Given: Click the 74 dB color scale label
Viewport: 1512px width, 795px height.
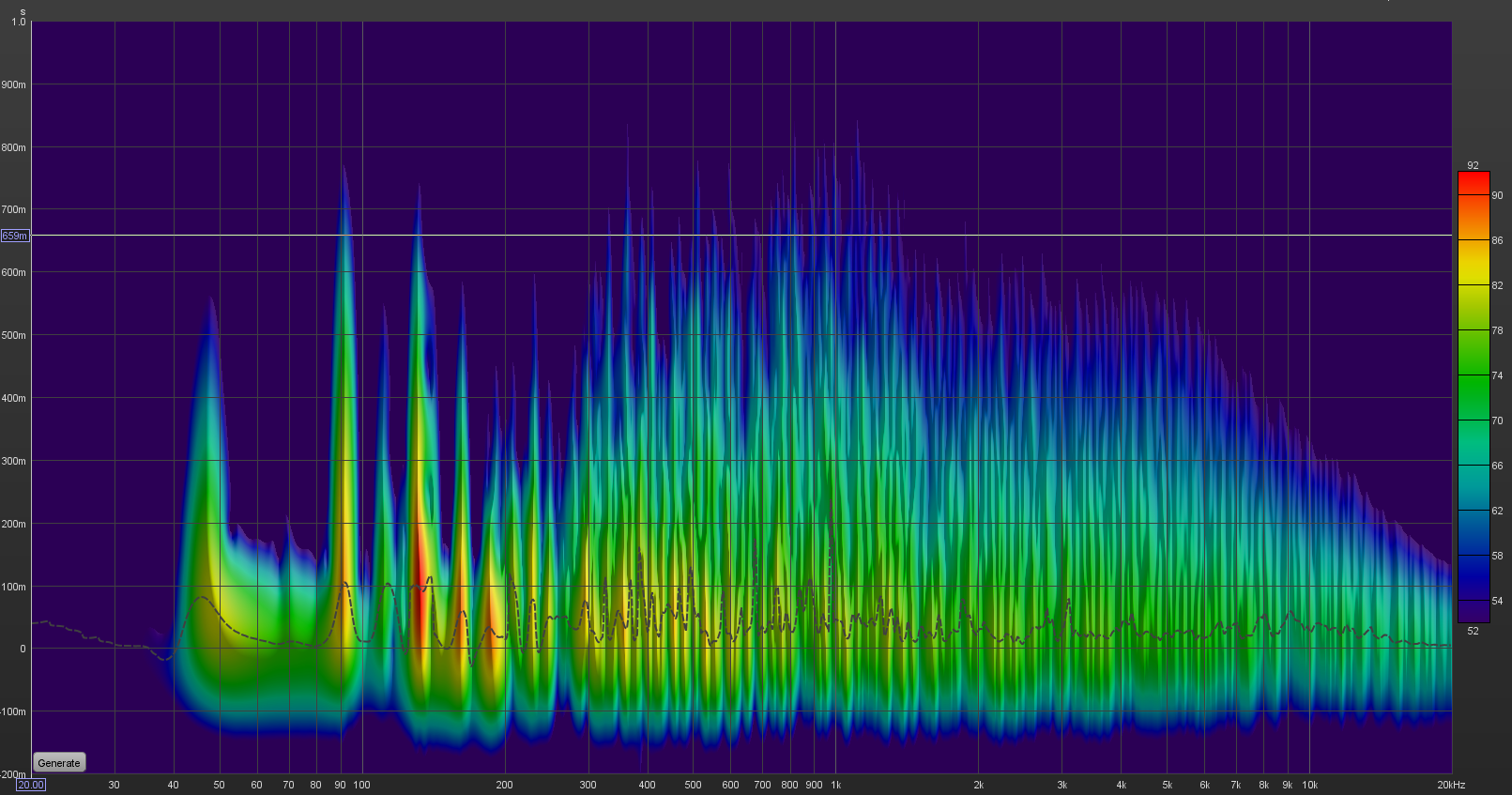Looking at the screenshot, I should pyautogui.click(x=1497, y=375).
